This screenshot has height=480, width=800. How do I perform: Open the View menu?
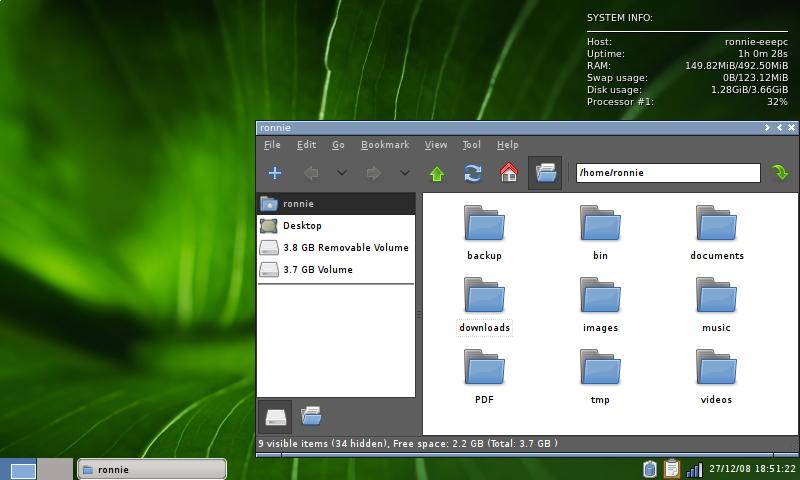[x=436, y=145]
